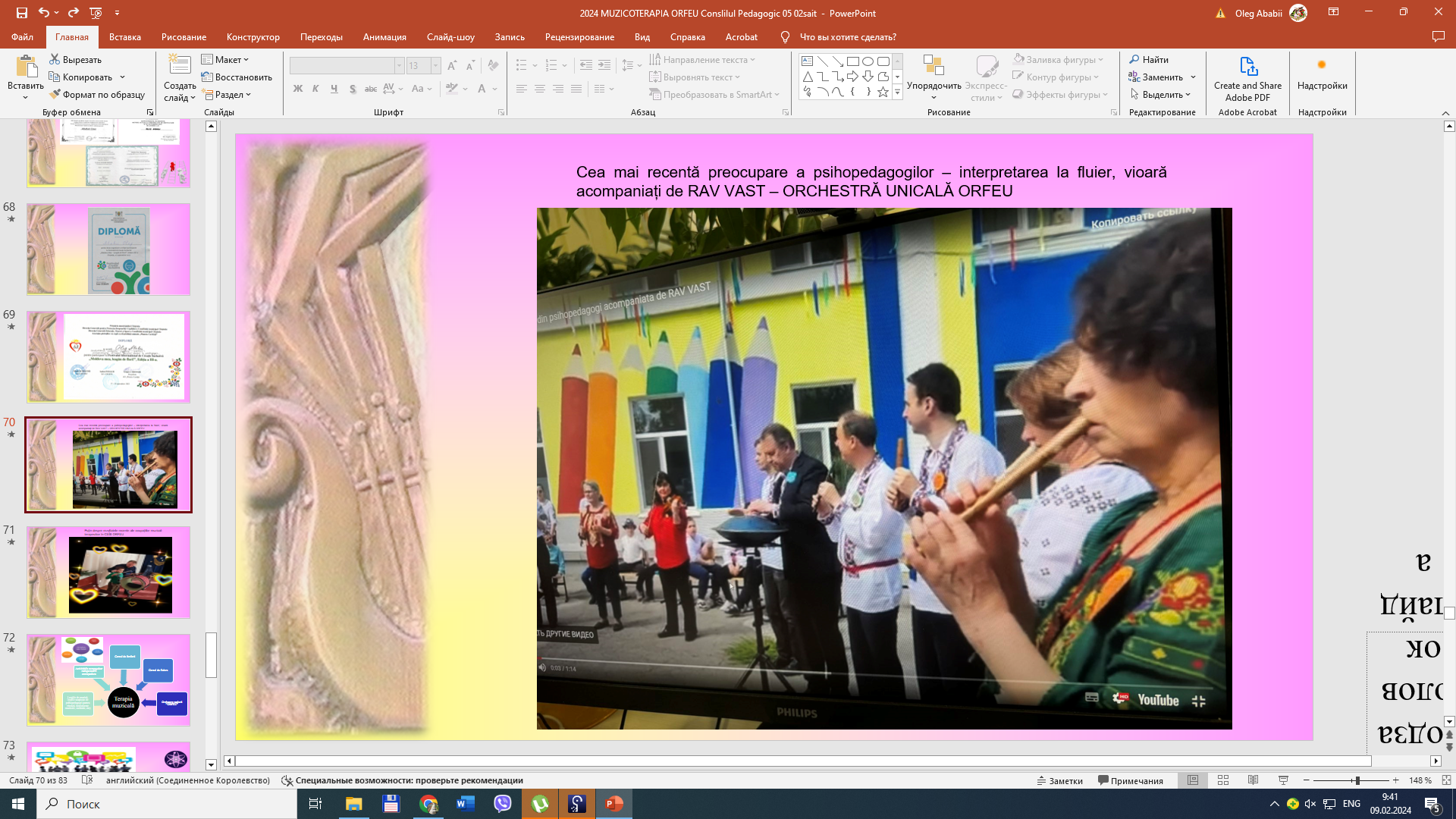
Task: Open accessibility check in the status bar
Action: [x=403, y=780]
